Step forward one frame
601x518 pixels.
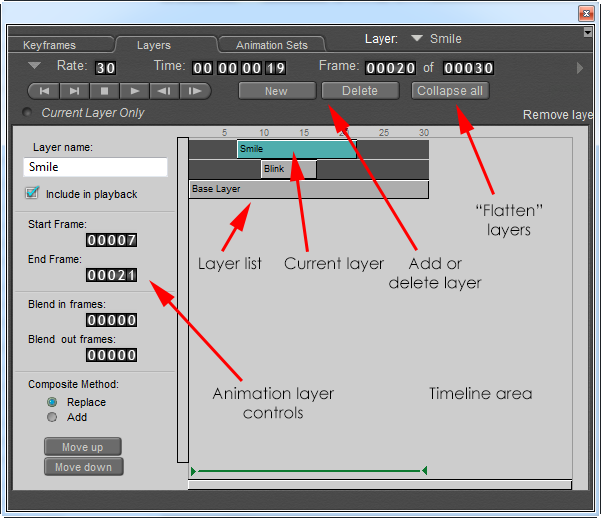pyautogui.click(x=195, y=91)
